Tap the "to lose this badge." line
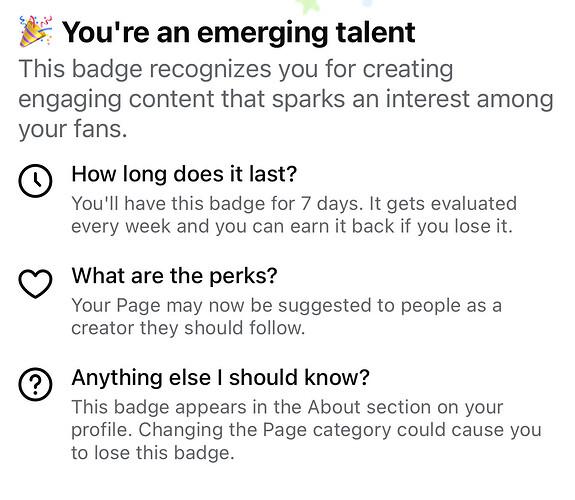The height and width of the screenshot is (500, 575). (x=153, y=452)
